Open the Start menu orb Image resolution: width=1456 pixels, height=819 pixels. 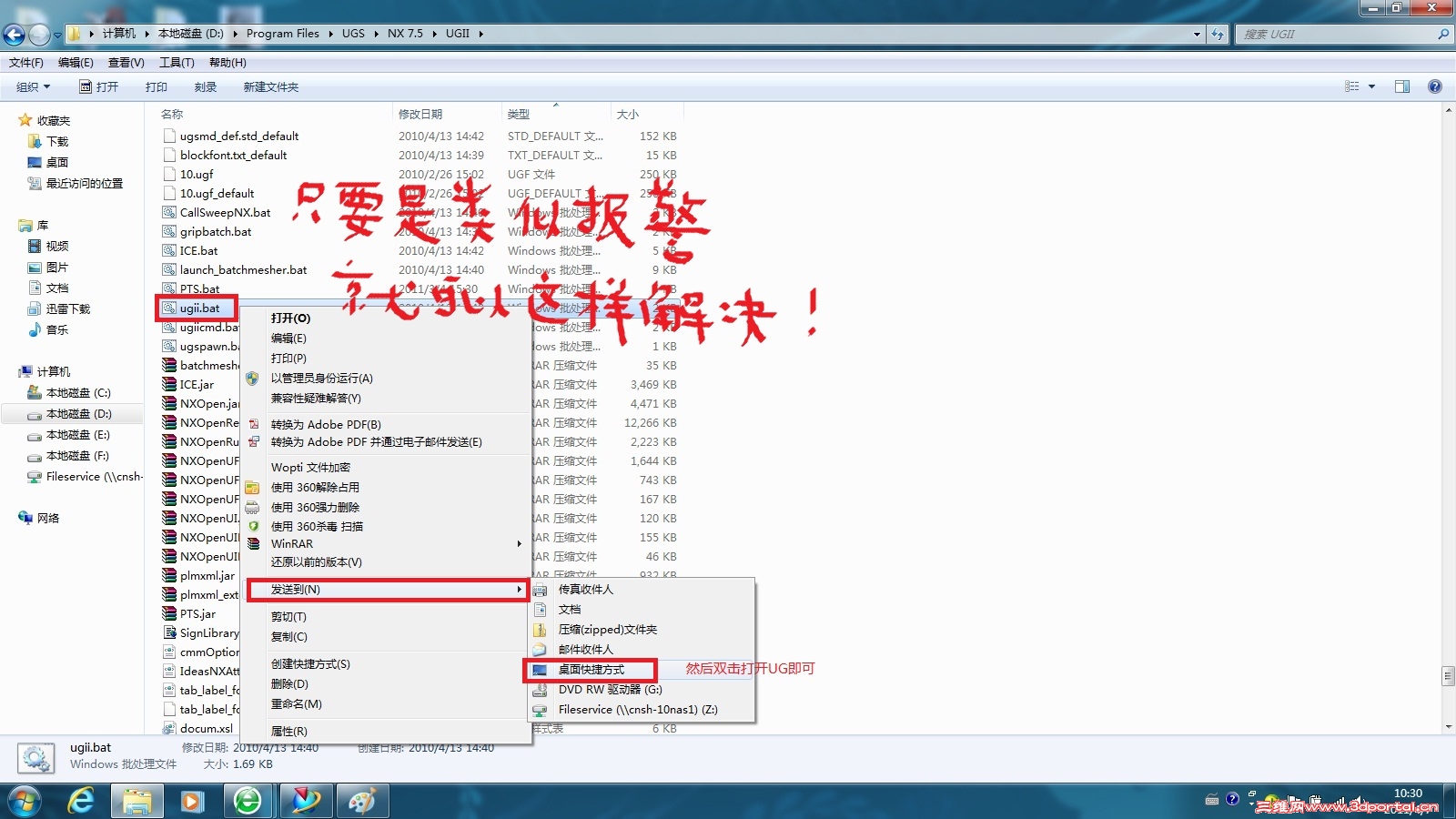coord(25,801)
